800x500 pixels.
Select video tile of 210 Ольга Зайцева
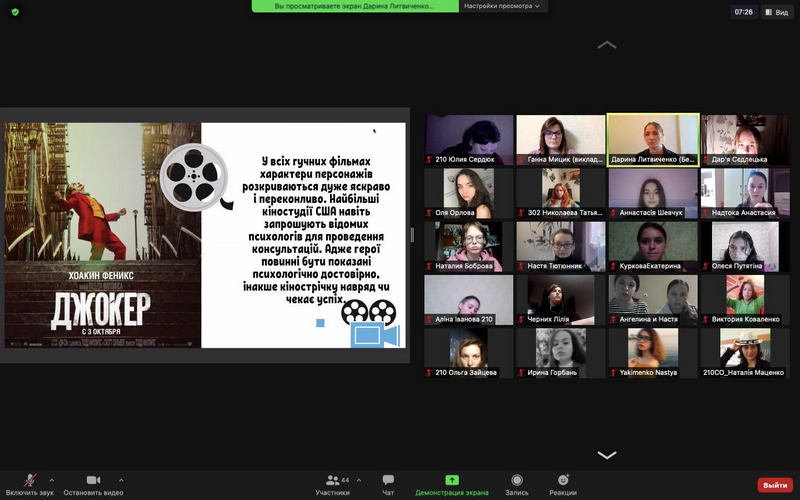coord(469,353)
